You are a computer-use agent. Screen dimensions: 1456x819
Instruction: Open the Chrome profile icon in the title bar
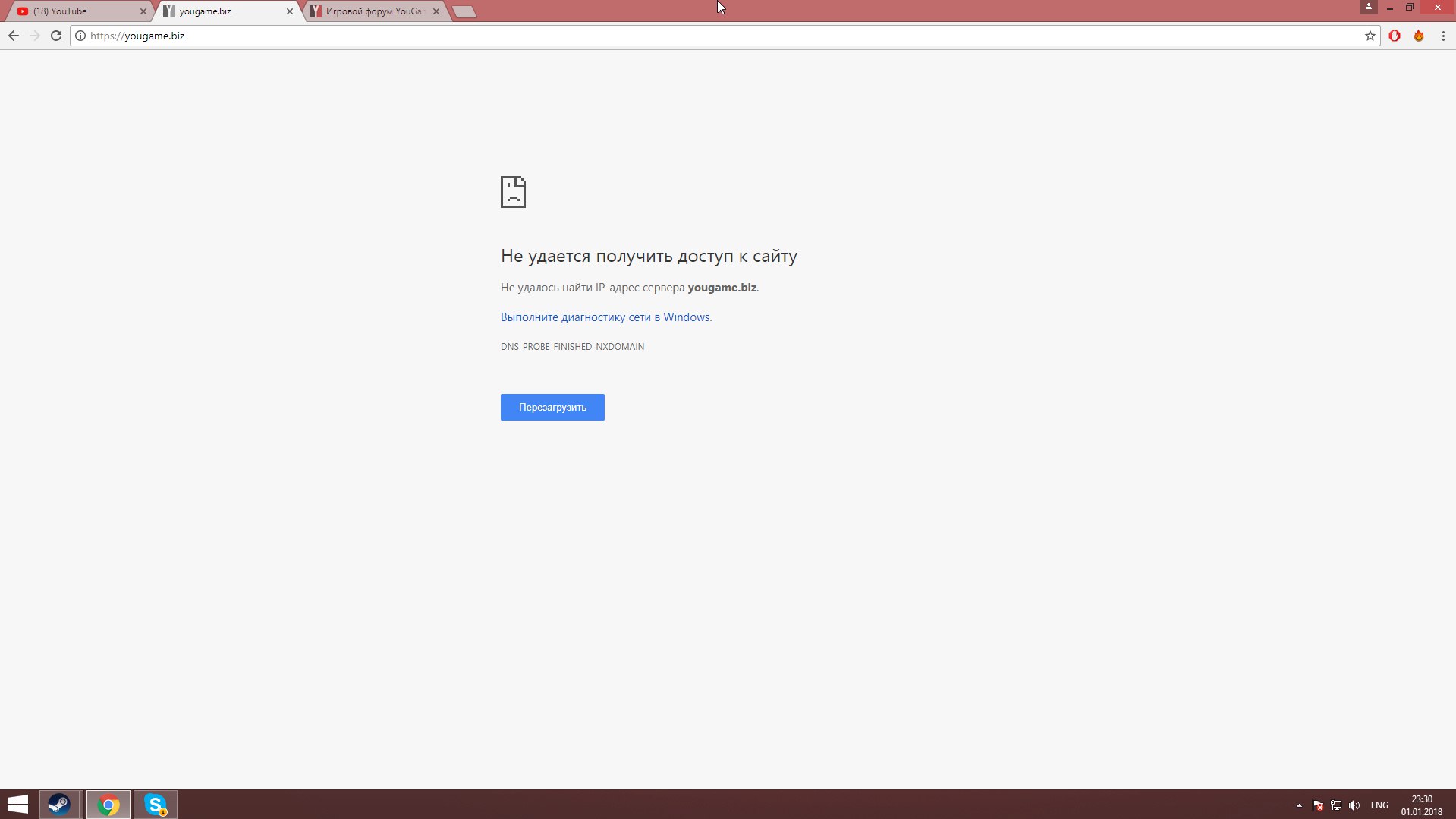point(1369,7)
